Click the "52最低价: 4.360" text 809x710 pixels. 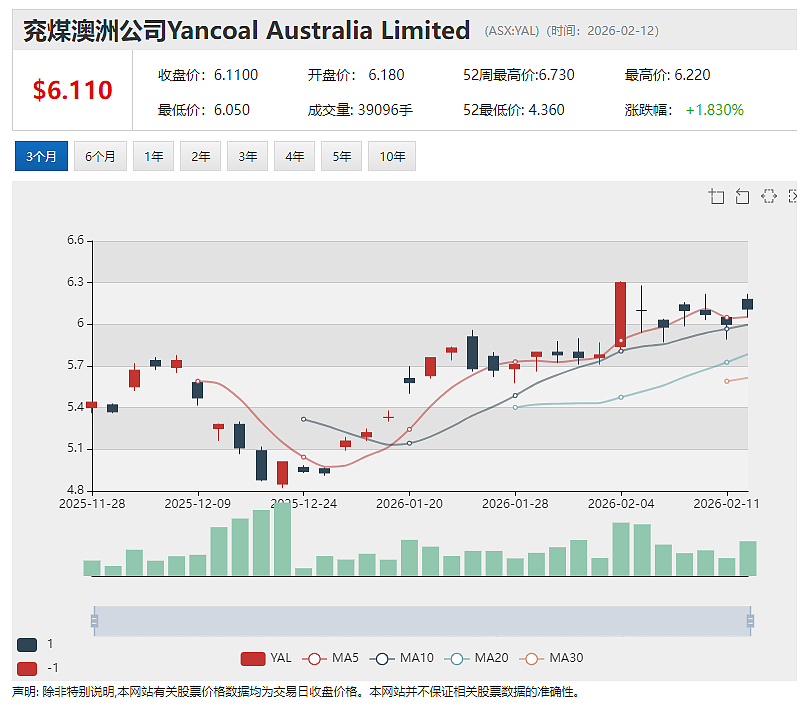(x=514, y=110)
